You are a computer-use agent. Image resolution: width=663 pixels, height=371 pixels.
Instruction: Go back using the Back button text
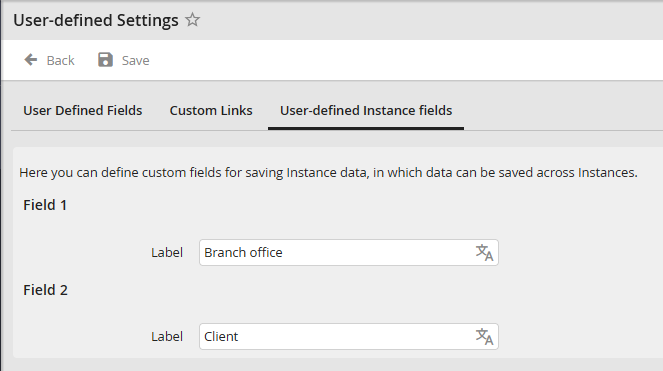coord(60,60)
